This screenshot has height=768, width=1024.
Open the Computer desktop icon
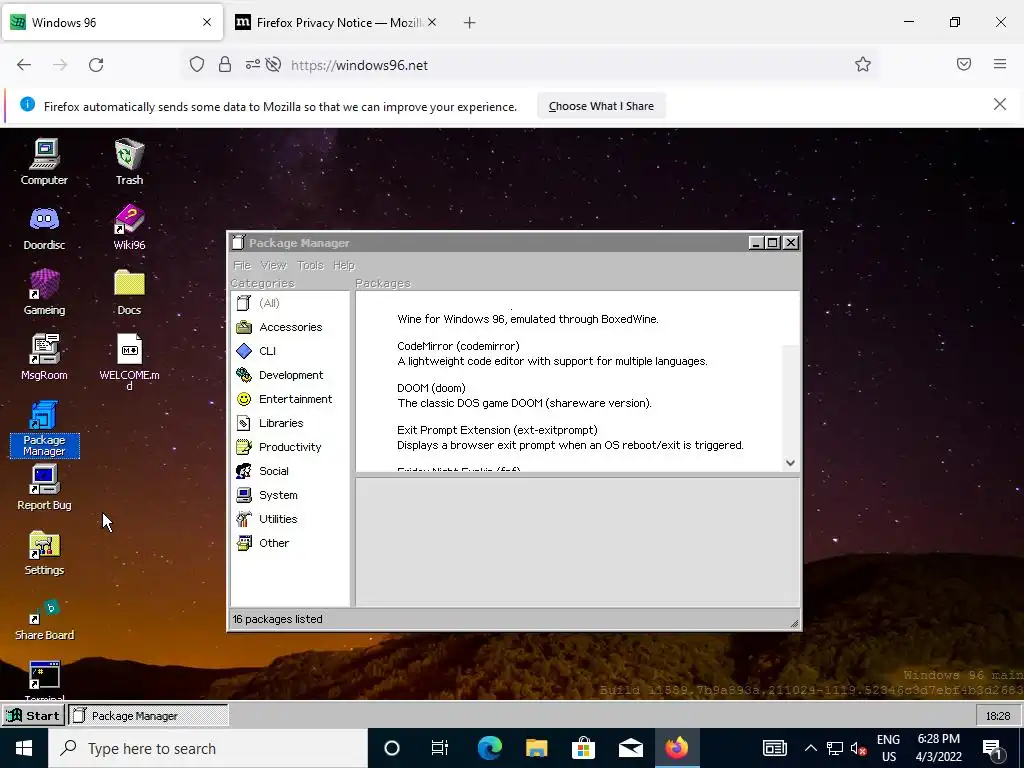pos(44,161)
